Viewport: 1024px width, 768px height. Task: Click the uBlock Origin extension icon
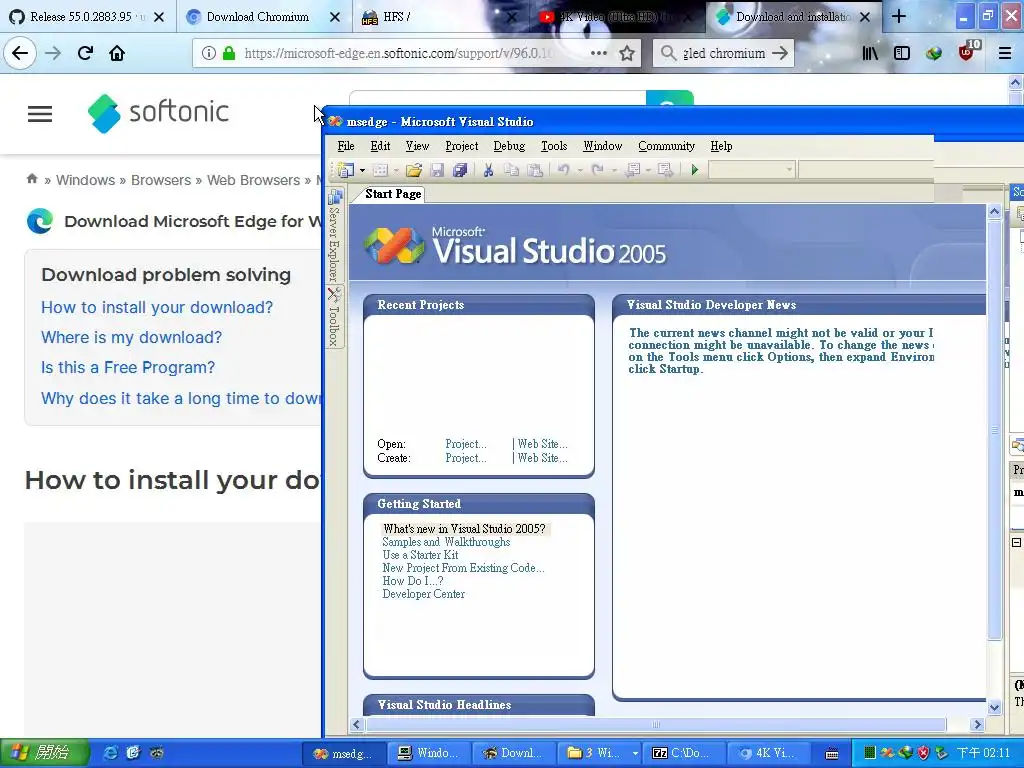point(967,52)
